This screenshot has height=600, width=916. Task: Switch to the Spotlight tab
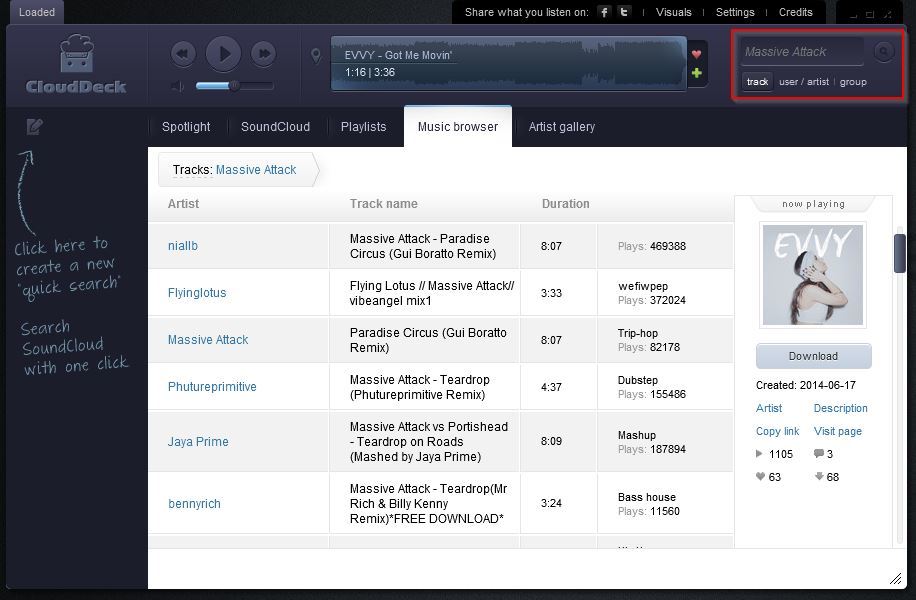(x=186, y=127)
